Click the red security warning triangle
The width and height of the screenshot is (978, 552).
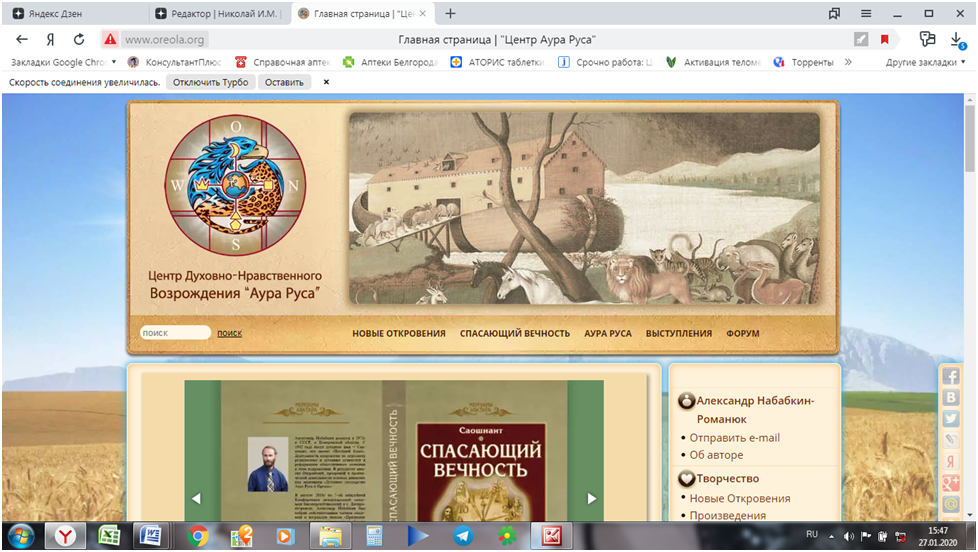pos(110,39)
